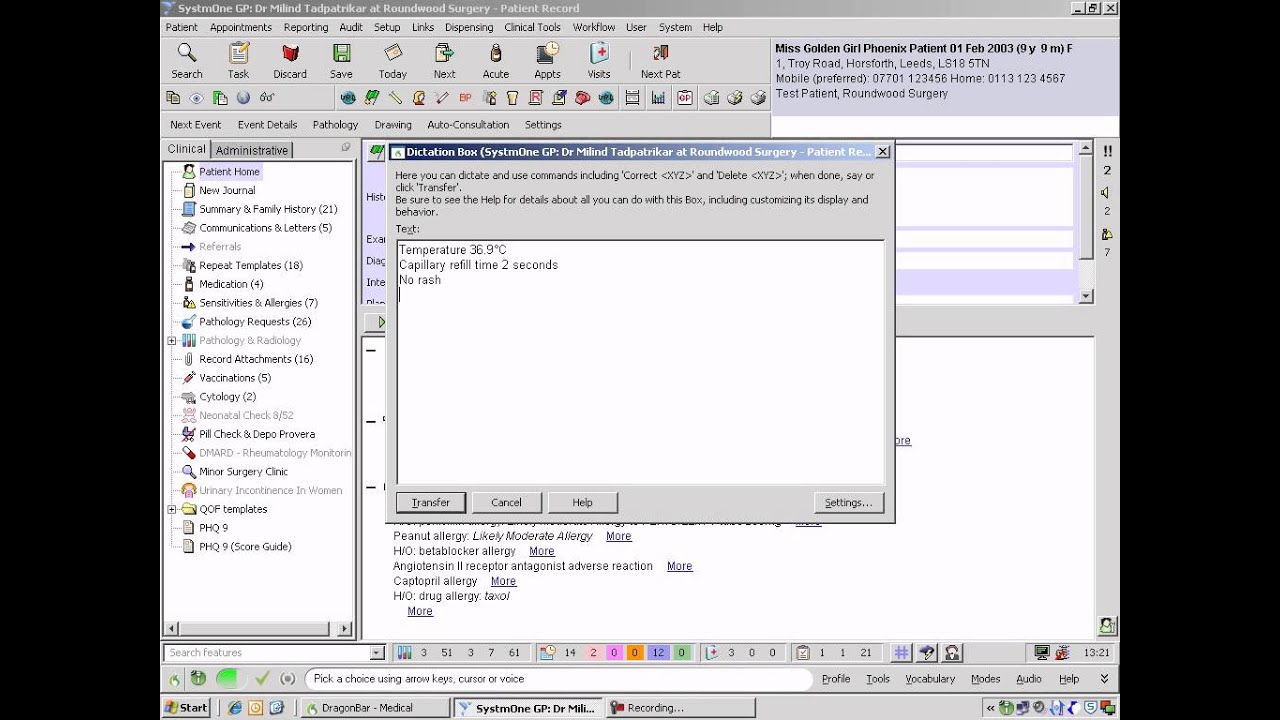Click Start button on taskbar
This screenshot has width=1280, height=720.
pos(187,707)
